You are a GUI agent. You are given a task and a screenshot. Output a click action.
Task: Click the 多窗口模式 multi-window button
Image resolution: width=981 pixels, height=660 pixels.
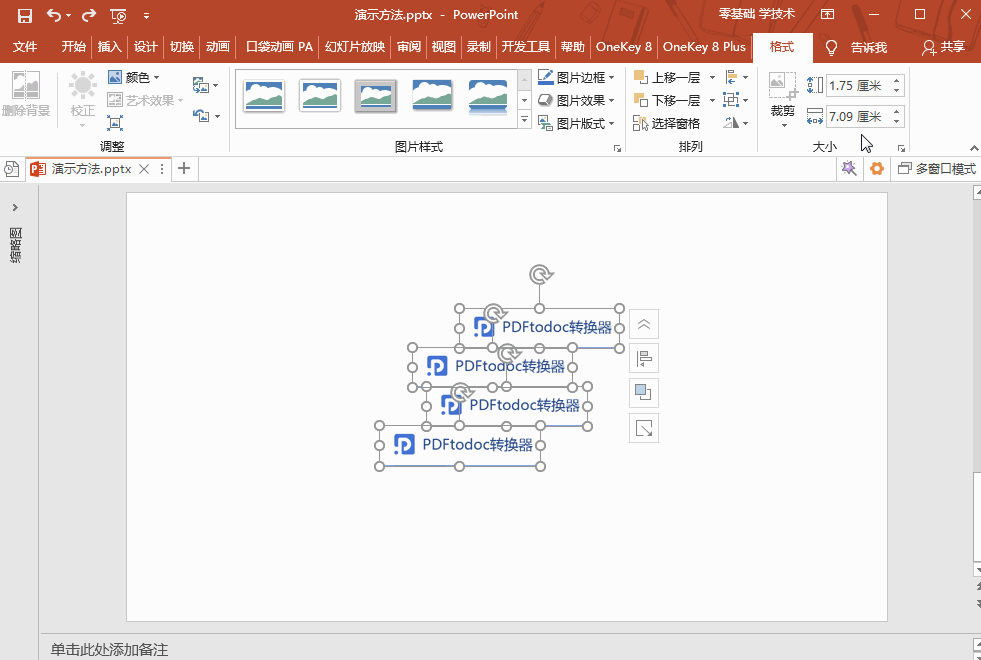(937, 169)
